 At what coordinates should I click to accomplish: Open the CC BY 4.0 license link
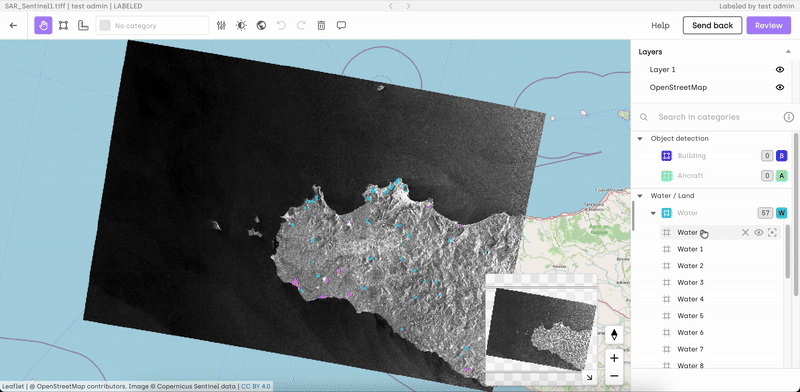click(x=256, y=386)
